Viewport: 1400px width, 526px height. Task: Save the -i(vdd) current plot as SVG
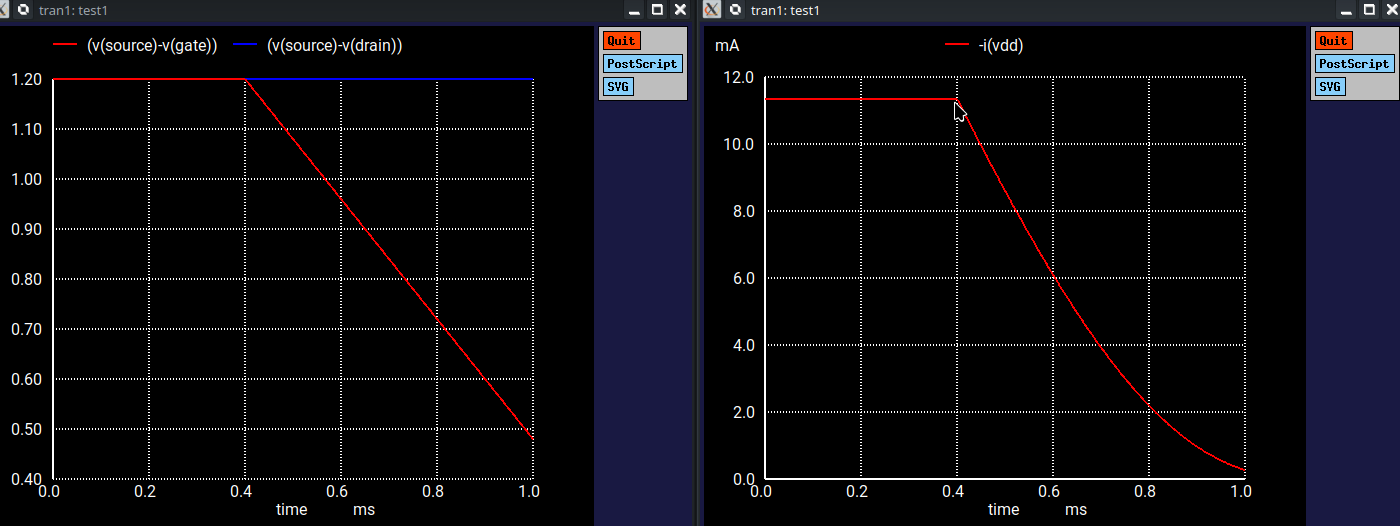click(1329, 87)
